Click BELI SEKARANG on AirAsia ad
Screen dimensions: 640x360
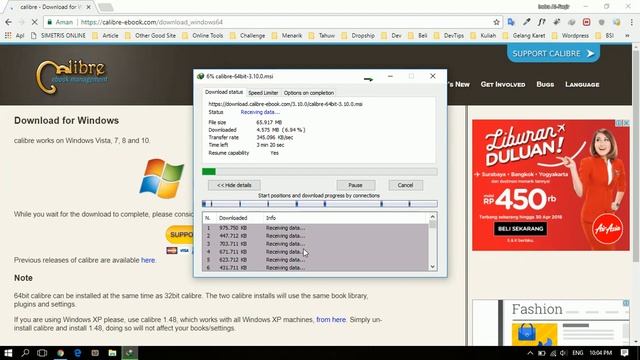(x=520, y=229)
